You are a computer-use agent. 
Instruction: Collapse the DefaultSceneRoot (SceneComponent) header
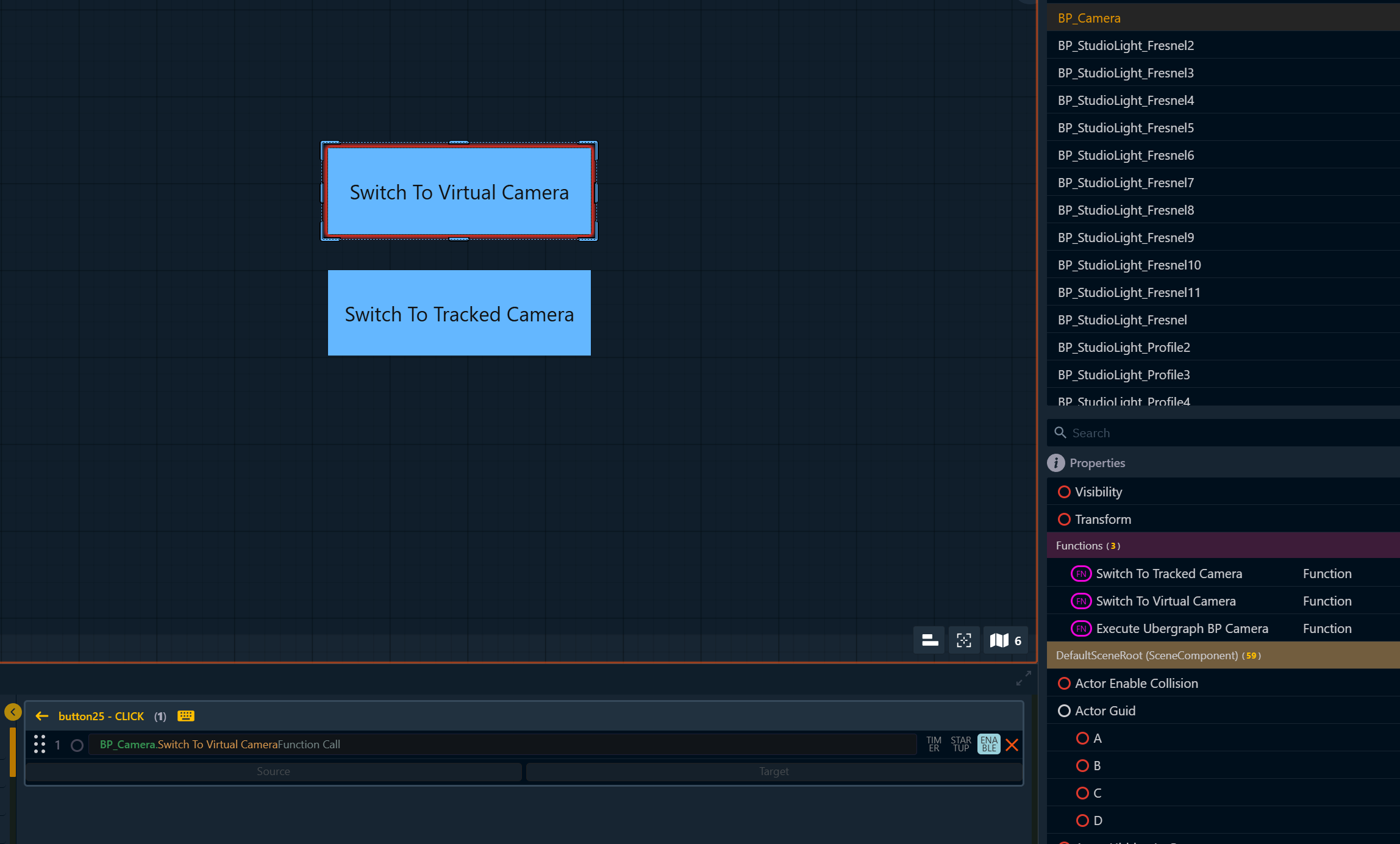(1223, 656)
